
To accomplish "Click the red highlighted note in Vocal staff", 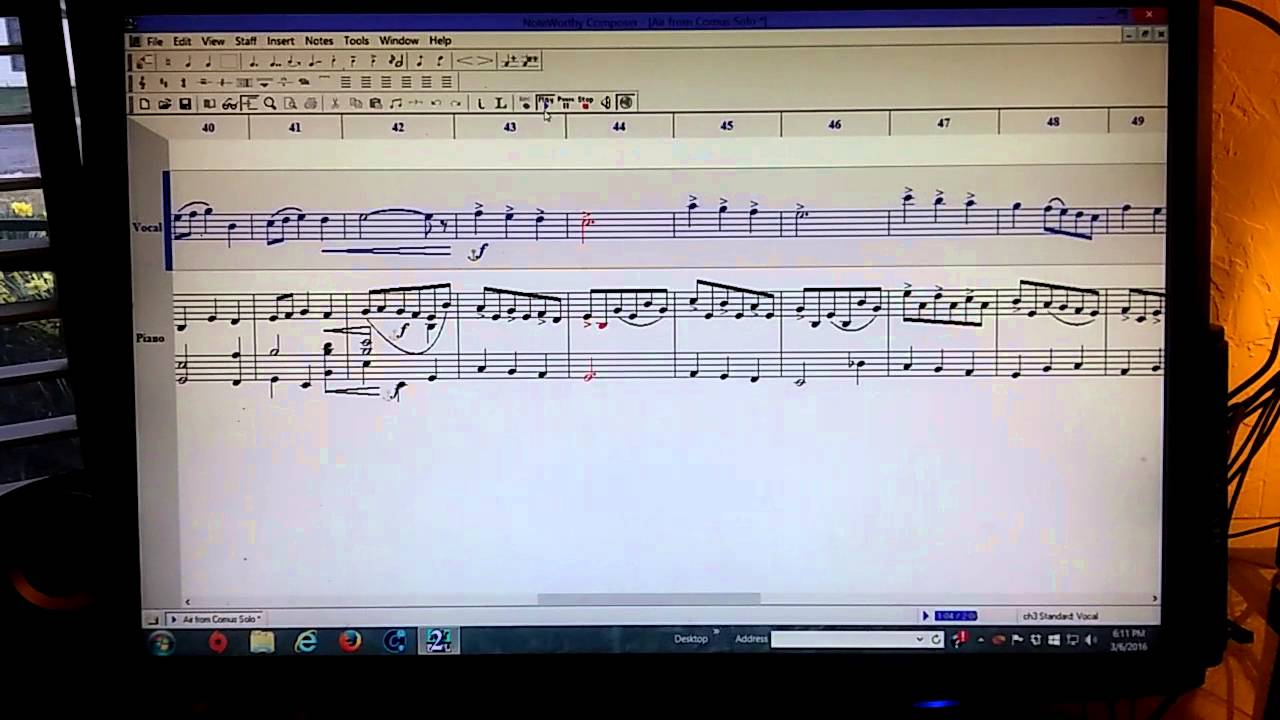I will (x=588, y=224).
